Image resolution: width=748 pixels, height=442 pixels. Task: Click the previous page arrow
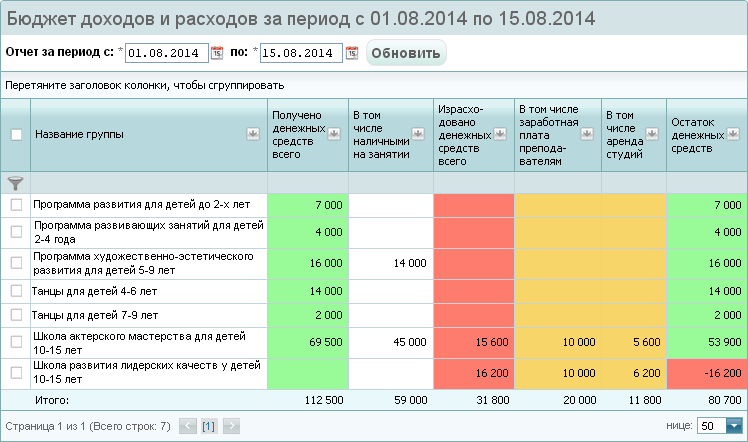[x=187, y=426]
